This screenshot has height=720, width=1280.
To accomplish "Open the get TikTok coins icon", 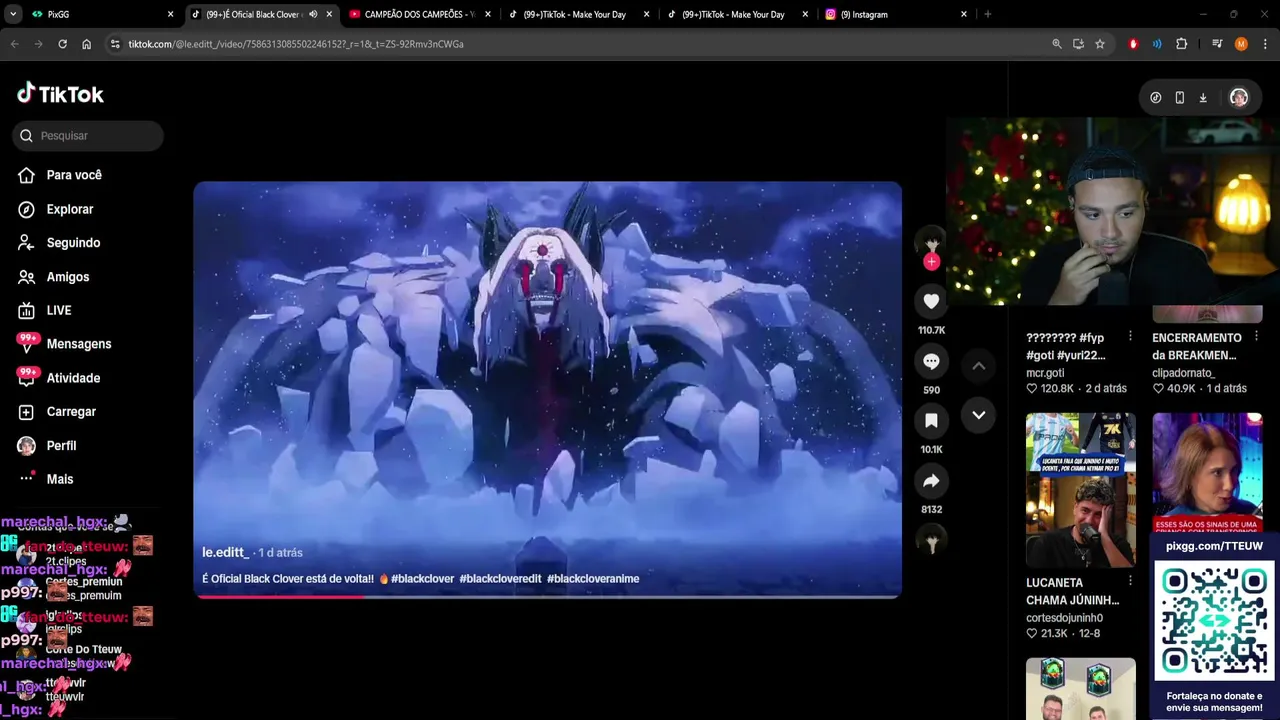I will coord(1156,98).
